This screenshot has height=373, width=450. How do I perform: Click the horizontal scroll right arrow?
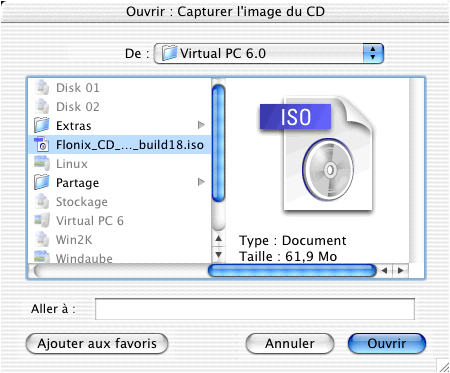click(x=400, y=270)
